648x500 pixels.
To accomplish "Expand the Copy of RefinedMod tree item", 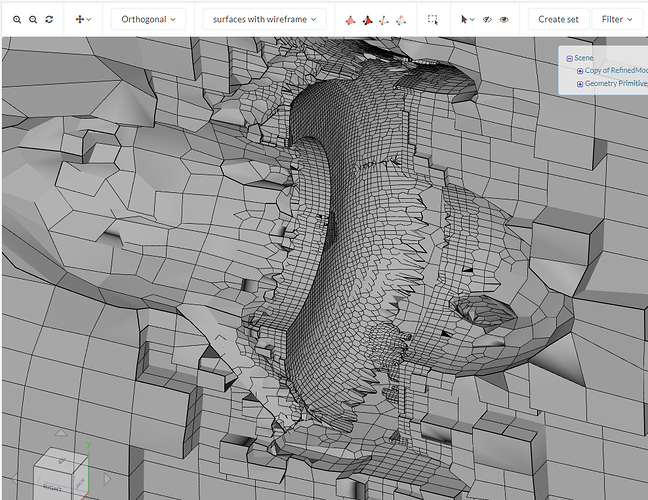I will pos(580,71).
